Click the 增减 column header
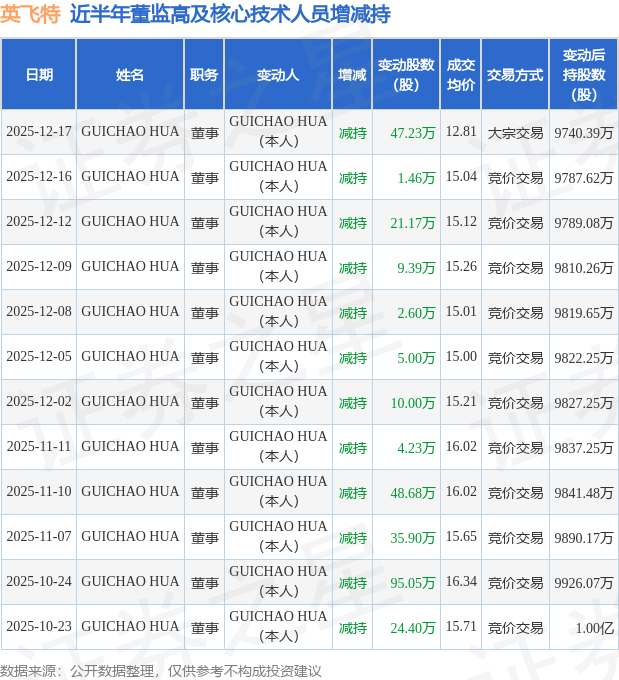 pos(352,75)
